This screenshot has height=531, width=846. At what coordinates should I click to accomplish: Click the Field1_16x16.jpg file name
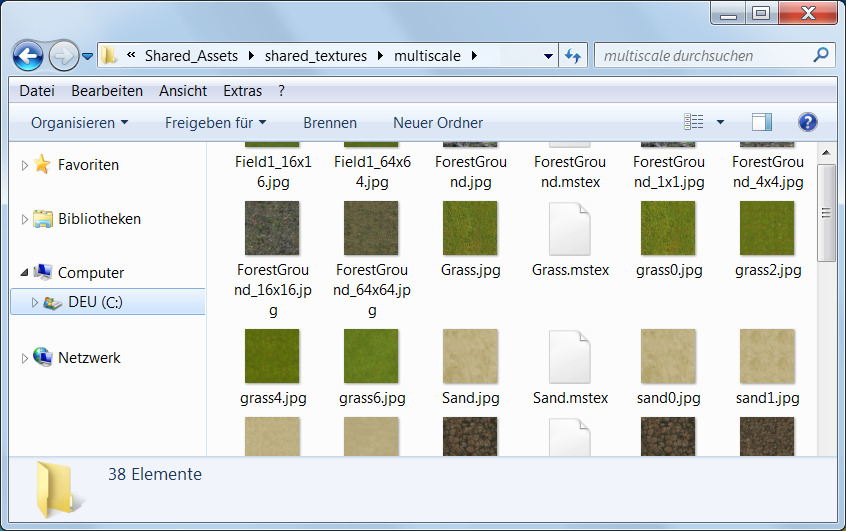[x=273, y=172]
